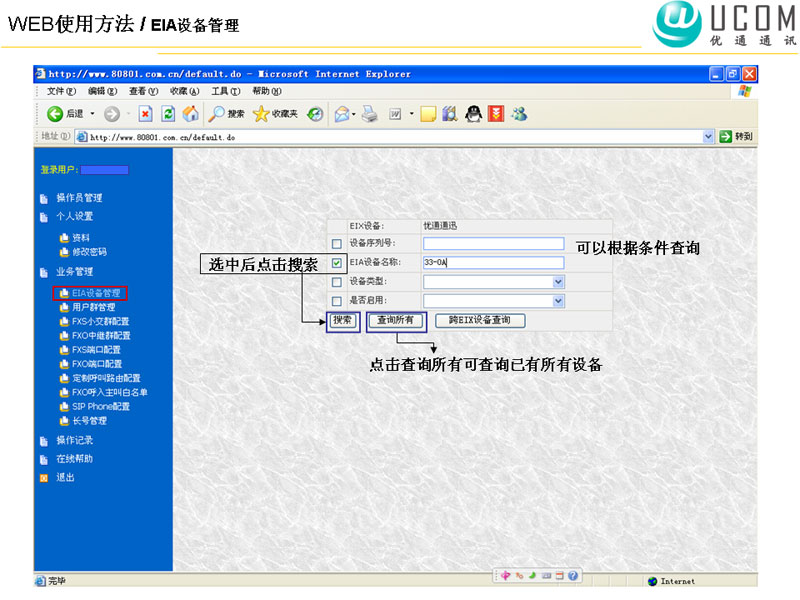800x600 pixels.
Task: Open the 文件 menu
Action: tap(61, 91)
